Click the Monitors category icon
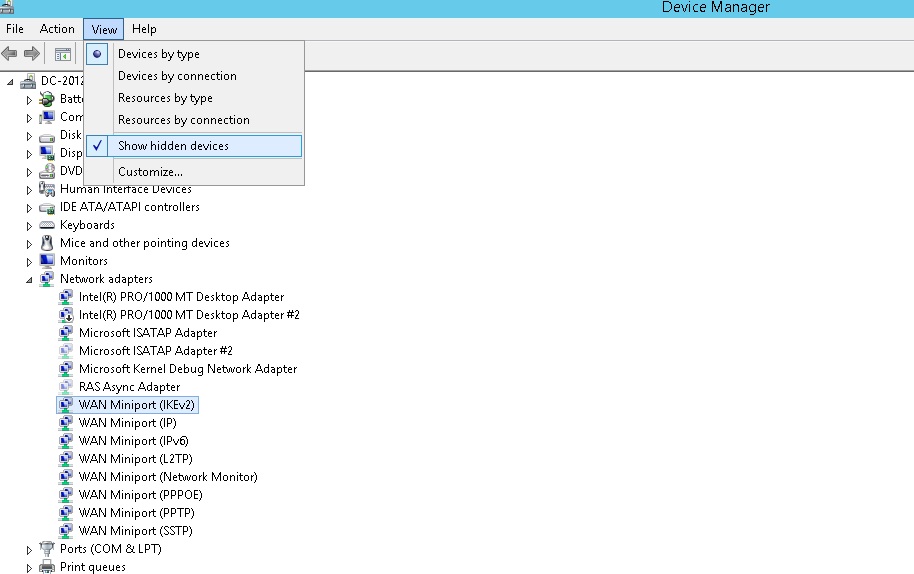 coord(47,260)
